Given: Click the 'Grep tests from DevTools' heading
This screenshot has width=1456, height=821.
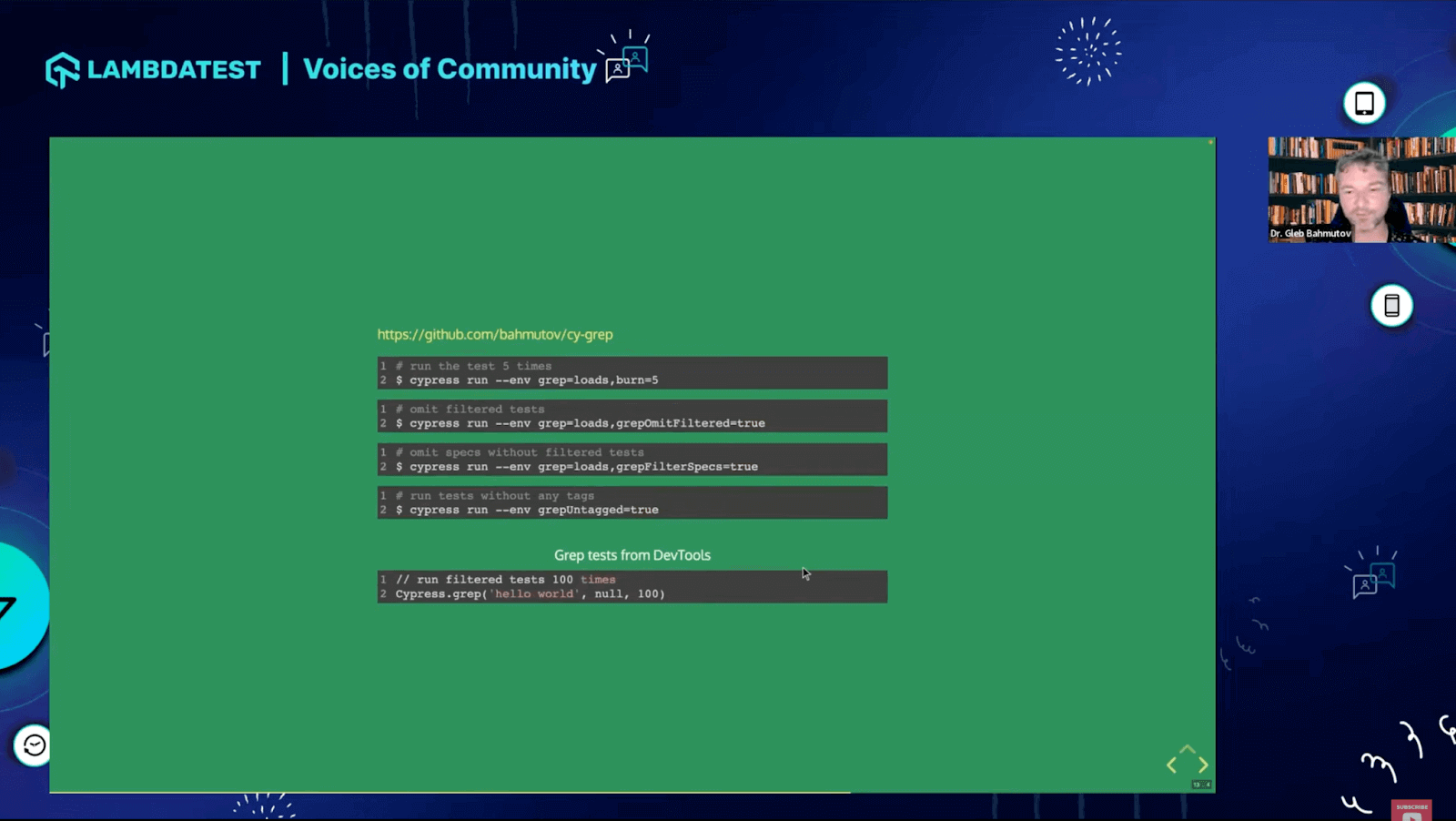Looking at the screenshot, I should [632, 555].
